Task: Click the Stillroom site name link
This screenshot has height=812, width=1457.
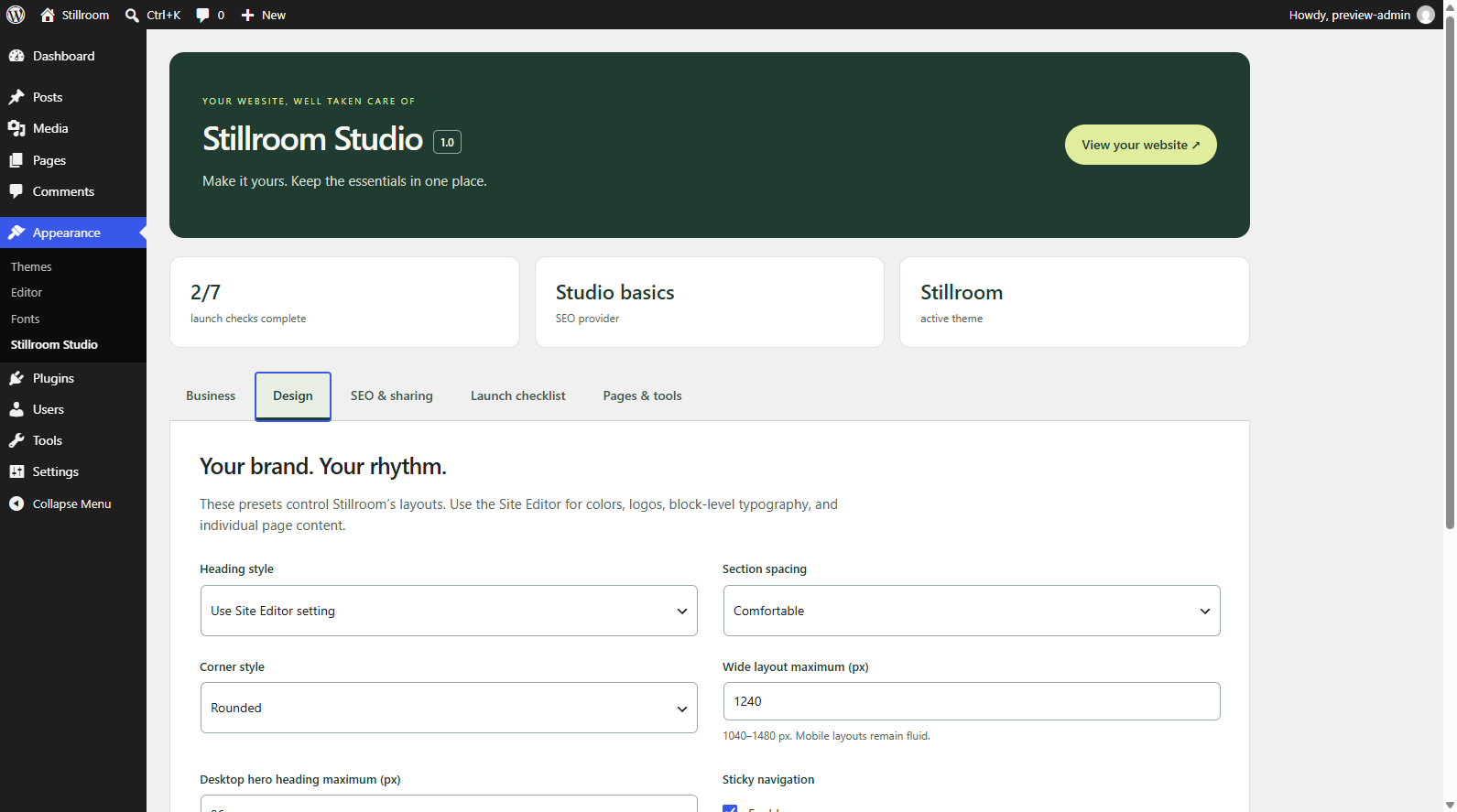Action: [85, 15]
